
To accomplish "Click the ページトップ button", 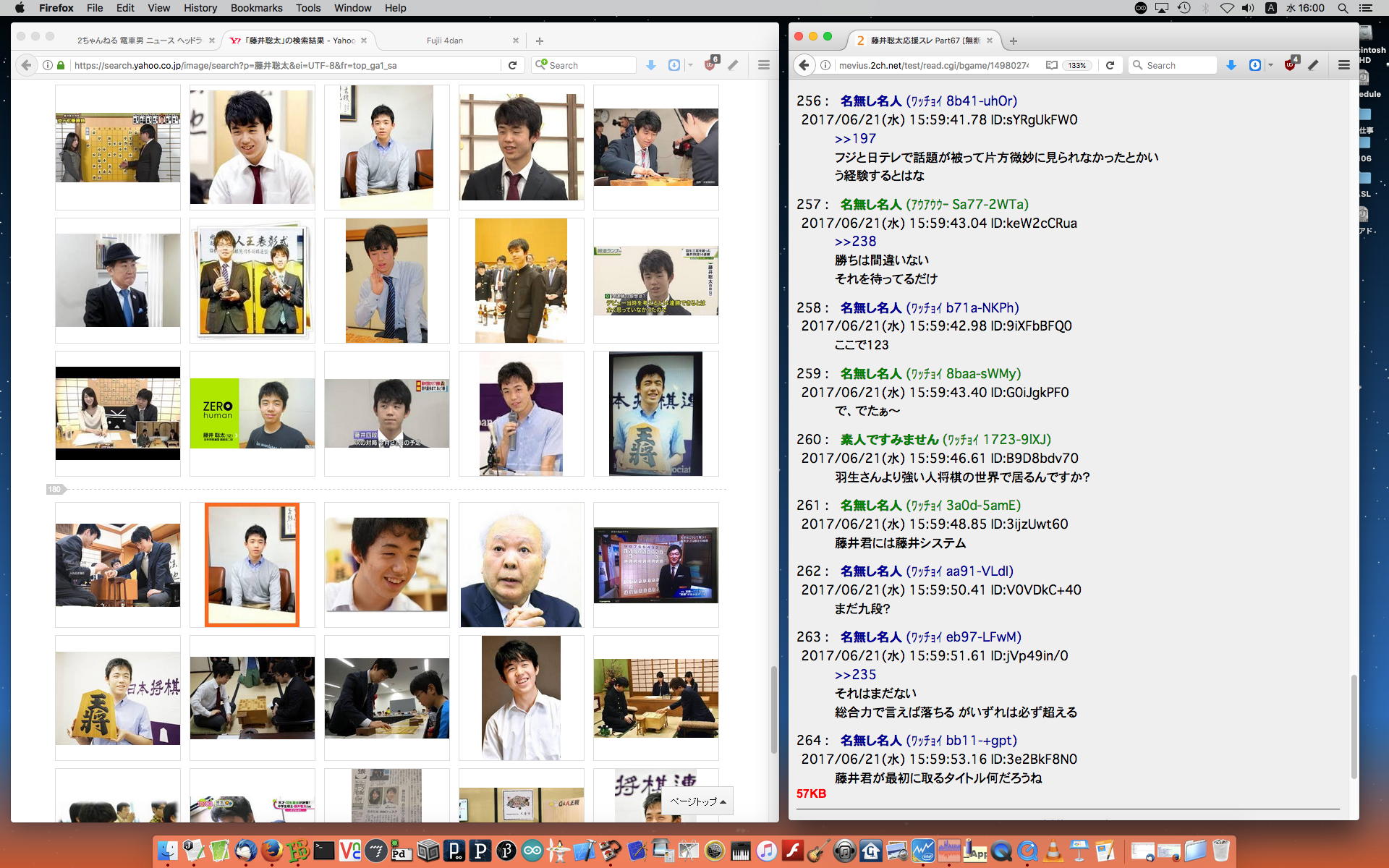I will 697,801.
